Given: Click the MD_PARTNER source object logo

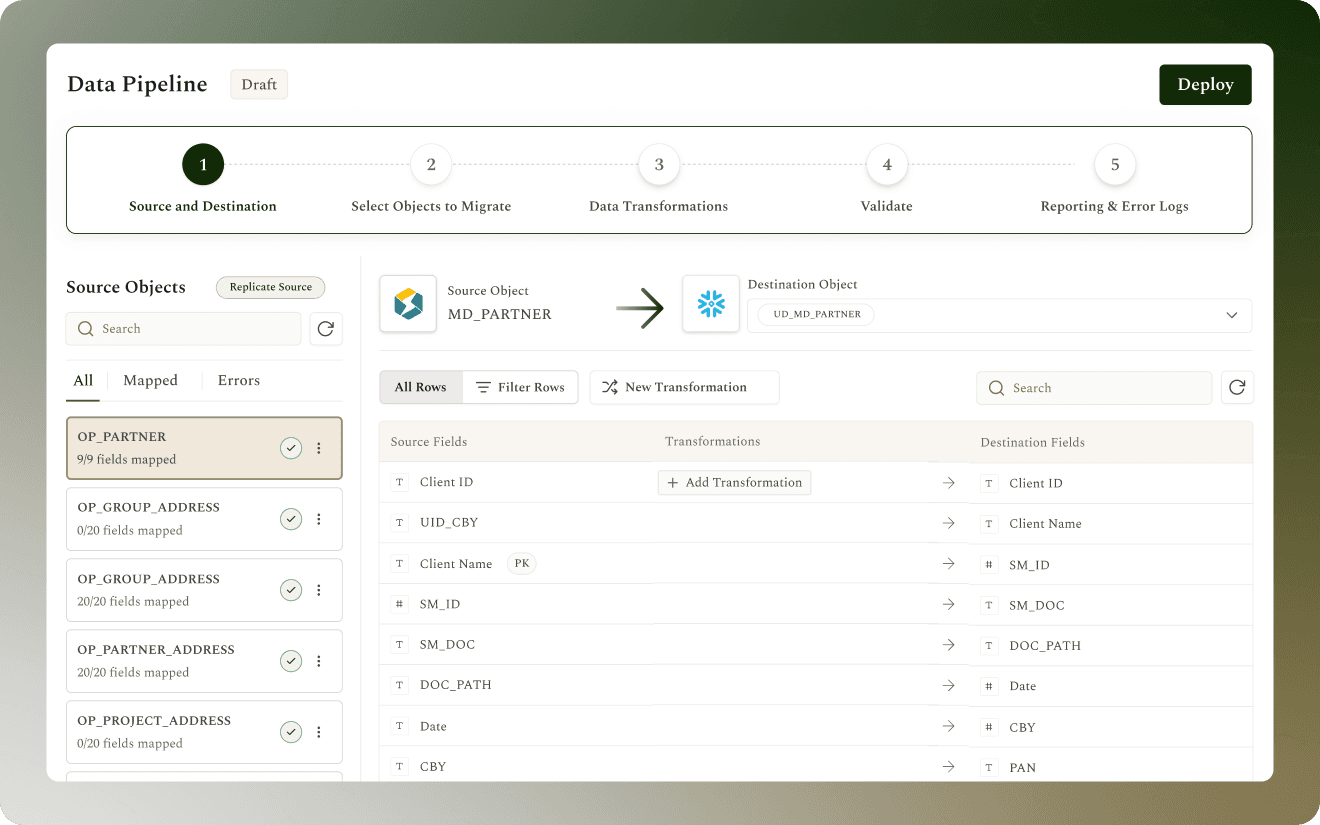Looking at the screenshot, I should coord(408,304).
